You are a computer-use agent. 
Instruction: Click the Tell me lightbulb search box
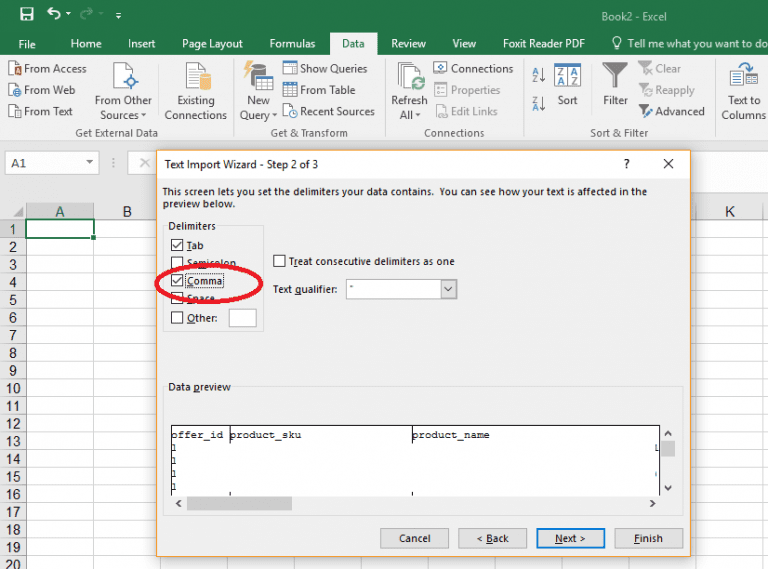[x=690, y=44]
